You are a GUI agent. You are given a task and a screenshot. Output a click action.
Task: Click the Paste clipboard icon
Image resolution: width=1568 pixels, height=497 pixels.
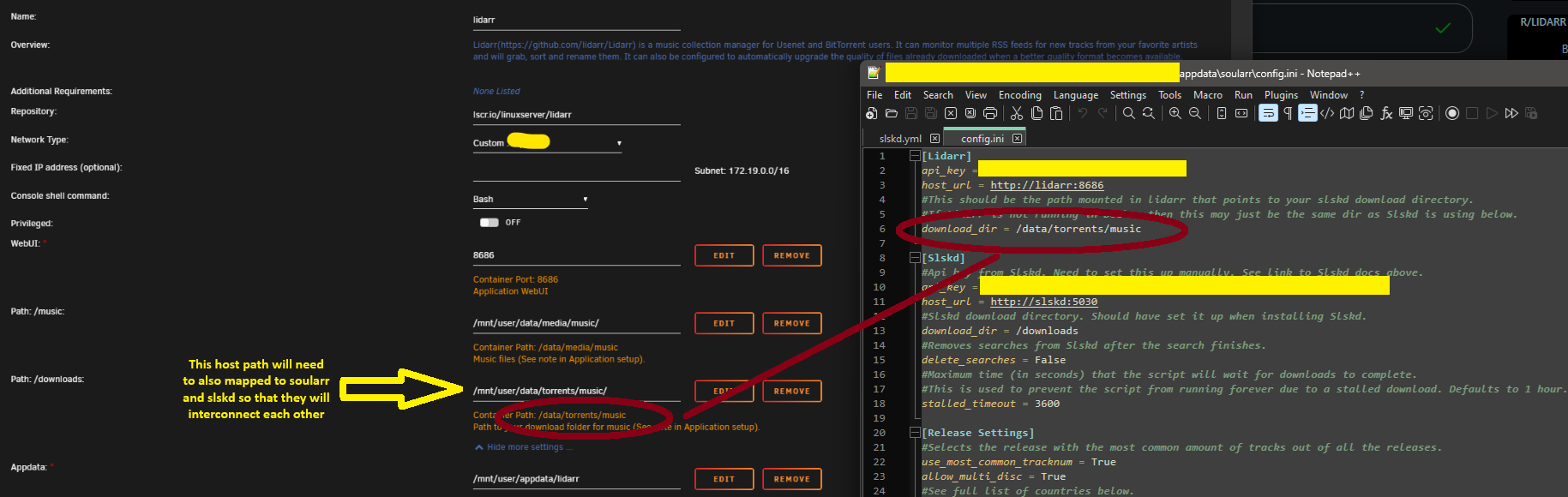pos(1056,113)
